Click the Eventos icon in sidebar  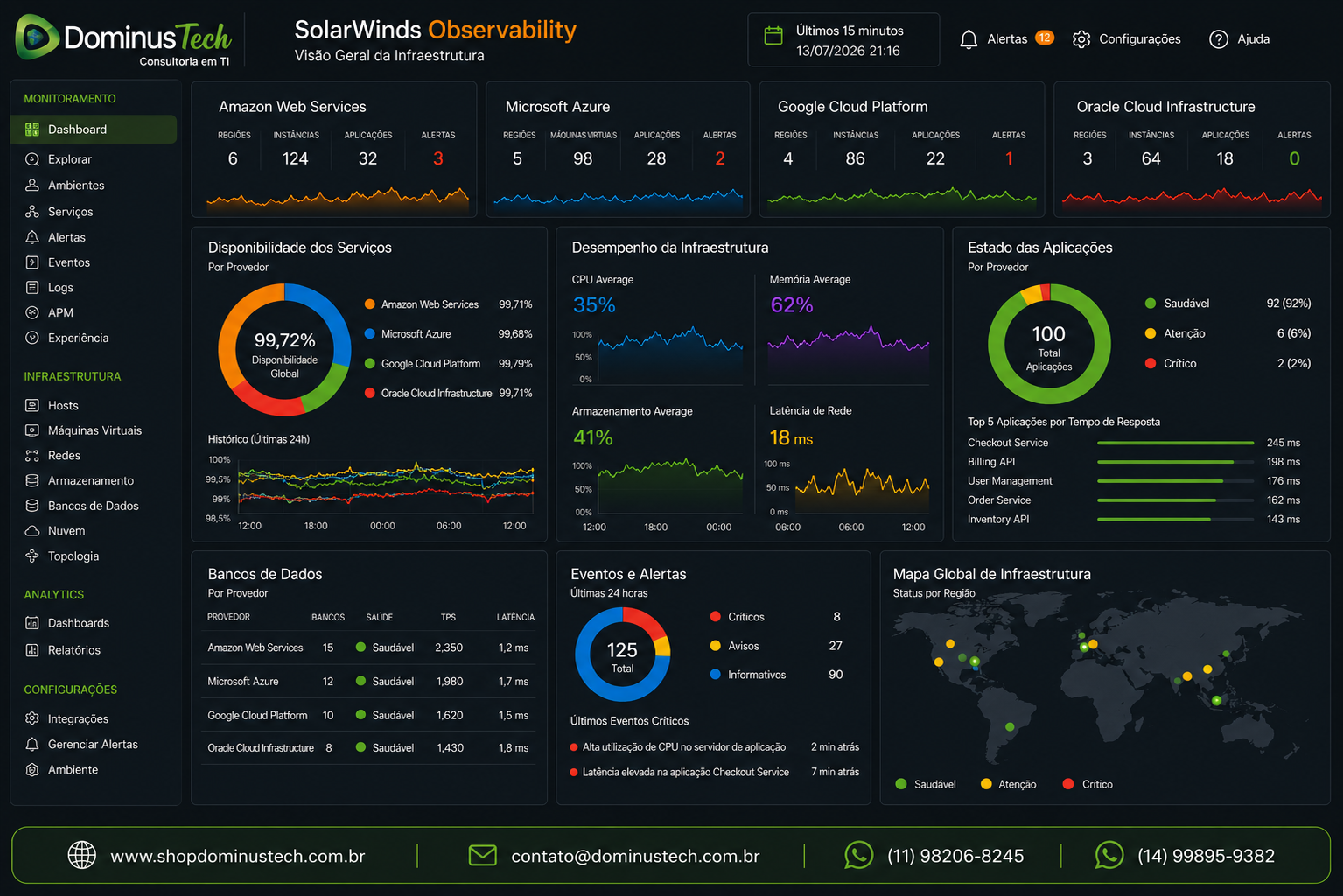coord(32,262)
